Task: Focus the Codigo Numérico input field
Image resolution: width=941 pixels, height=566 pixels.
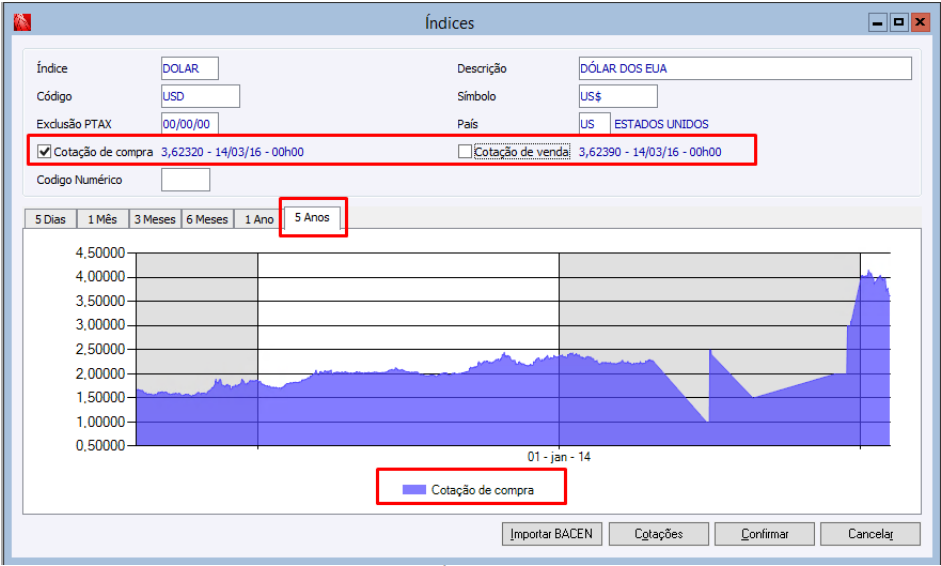Action: [185, 179]
